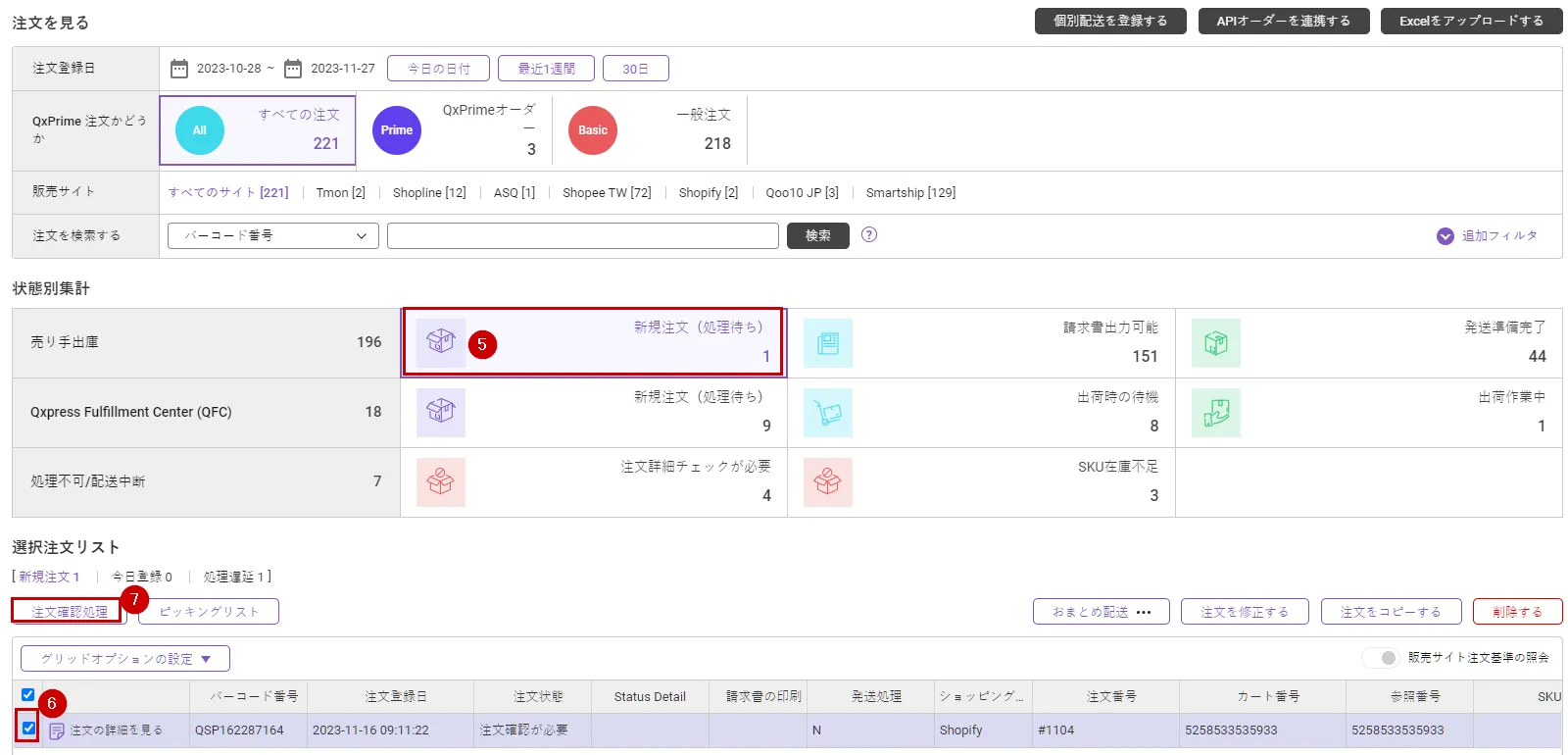Uncheck the QSP162287164 order row checkbox
Image resolution: width=1568 pixels, height=755 pixels.
[28, 729]
